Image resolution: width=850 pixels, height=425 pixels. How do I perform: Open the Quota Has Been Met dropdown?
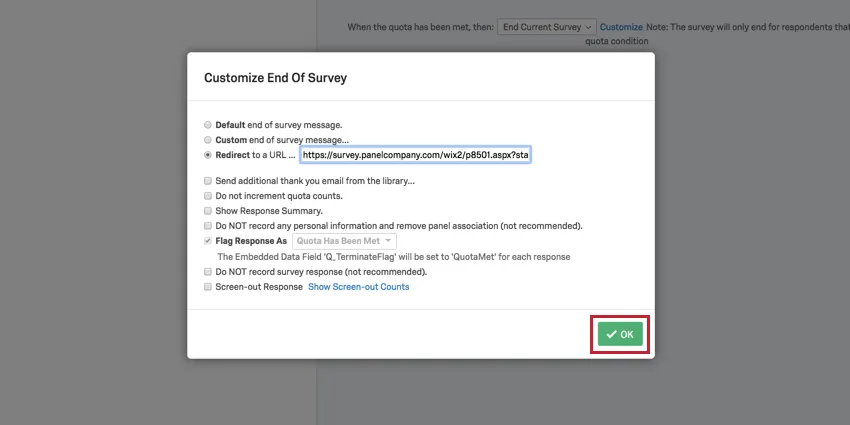click(x=344, y=241)
